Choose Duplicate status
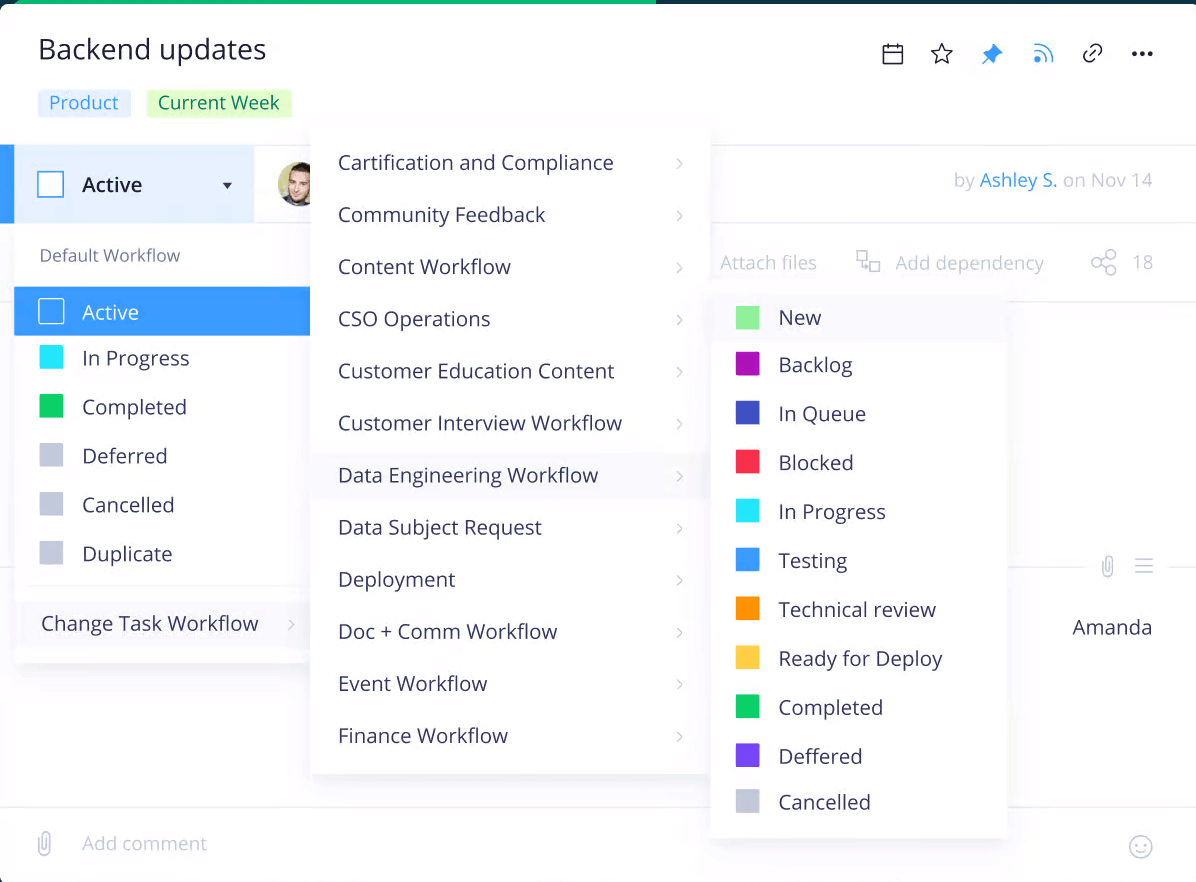The width and height of the screenshot is (1196, 882). (x=162, y=553)
